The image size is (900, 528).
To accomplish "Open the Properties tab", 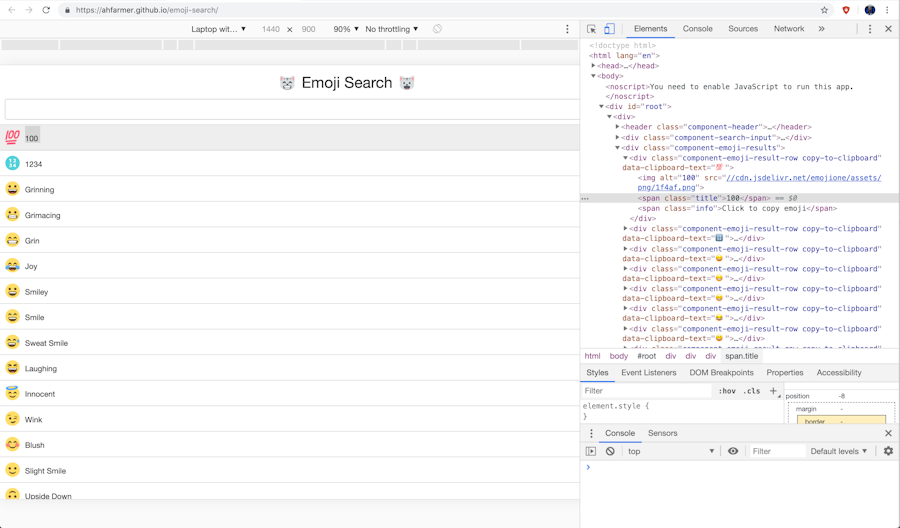I will [x=785, y=372].
